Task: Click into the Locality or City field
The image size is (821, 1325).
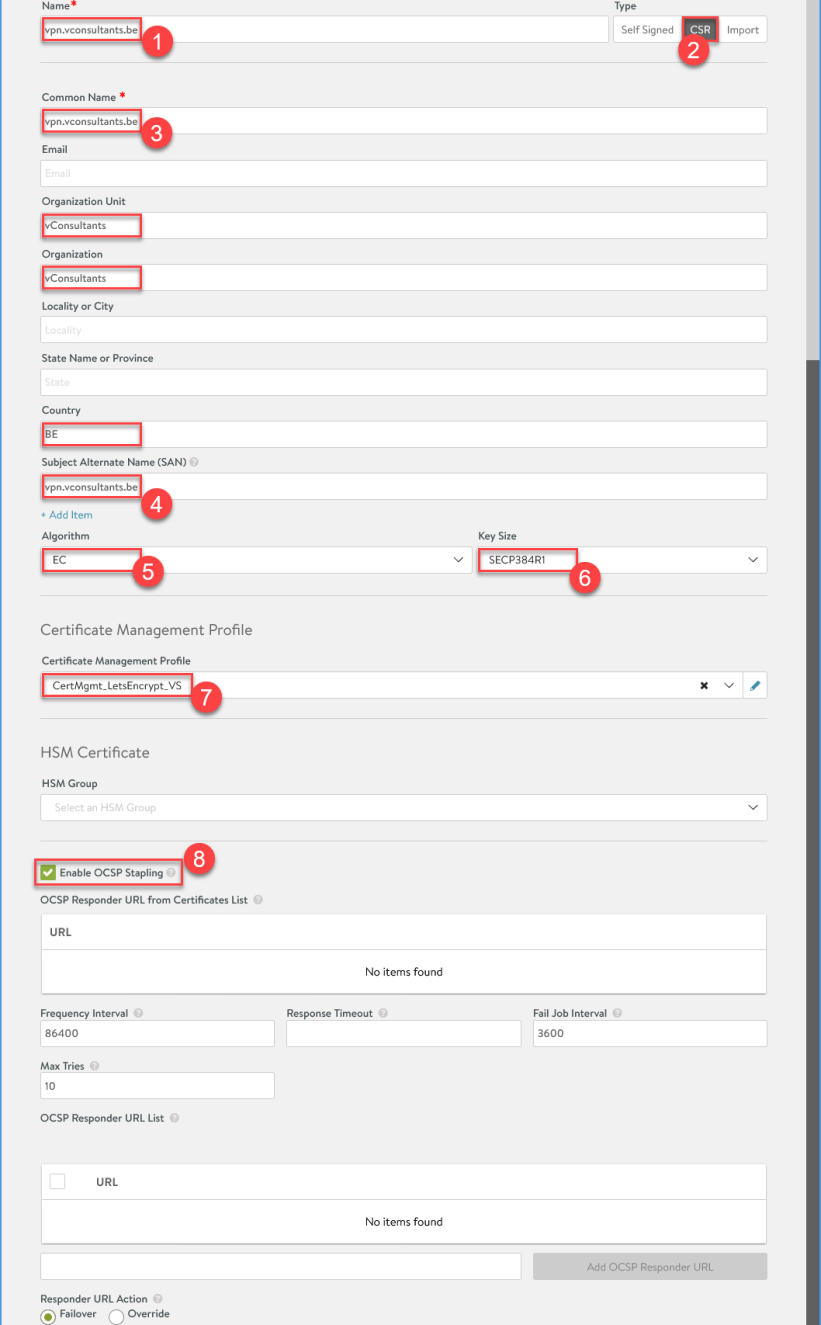Action: [x=404, y=330]
